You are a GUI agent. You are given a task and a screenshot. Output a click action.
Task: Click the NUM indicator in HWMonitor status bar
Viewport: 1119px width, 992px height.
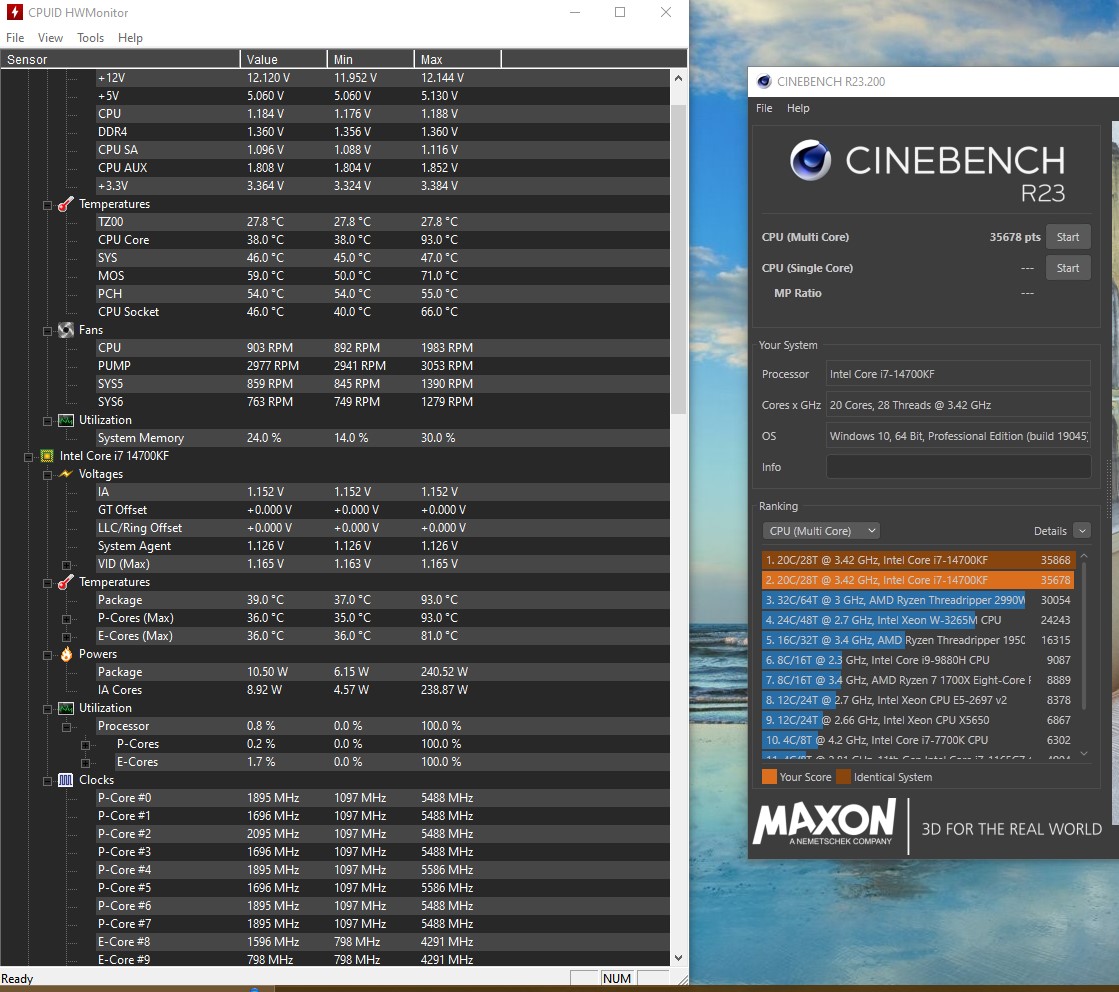[617, 978]
